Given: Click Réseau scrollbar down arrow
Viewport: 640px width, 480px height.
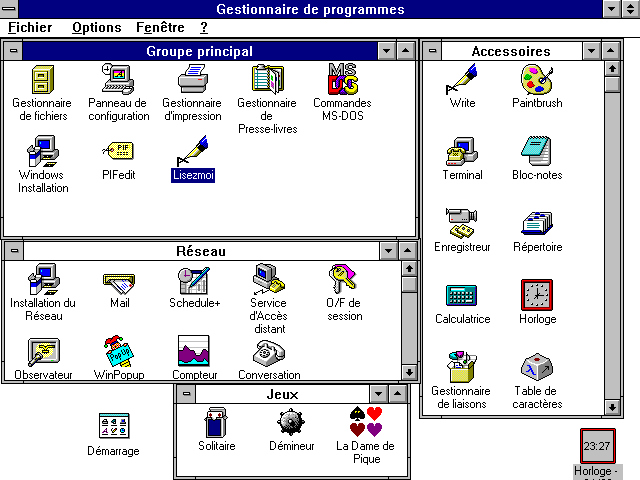Looking at the screenshot, I should 409,372.
